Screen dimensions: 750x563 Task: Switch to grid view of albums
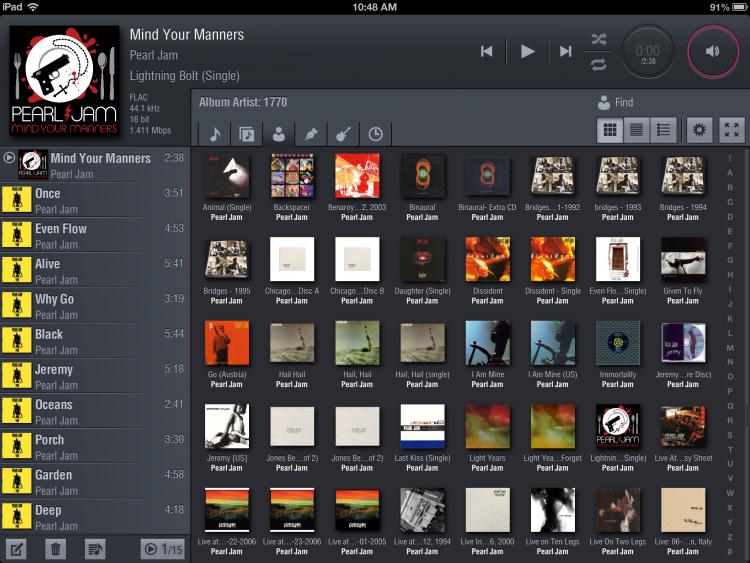(x=610, y=130)
